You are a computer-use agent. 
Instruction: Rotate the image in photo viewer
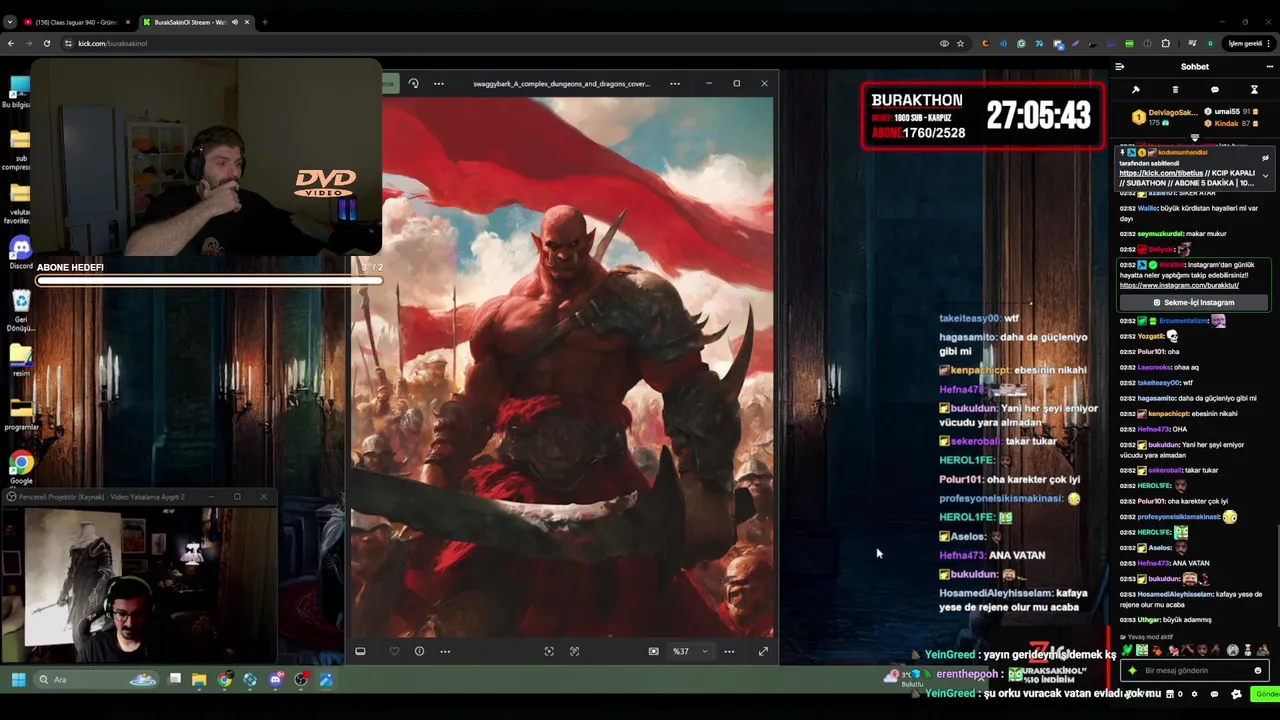coord(414,83)
